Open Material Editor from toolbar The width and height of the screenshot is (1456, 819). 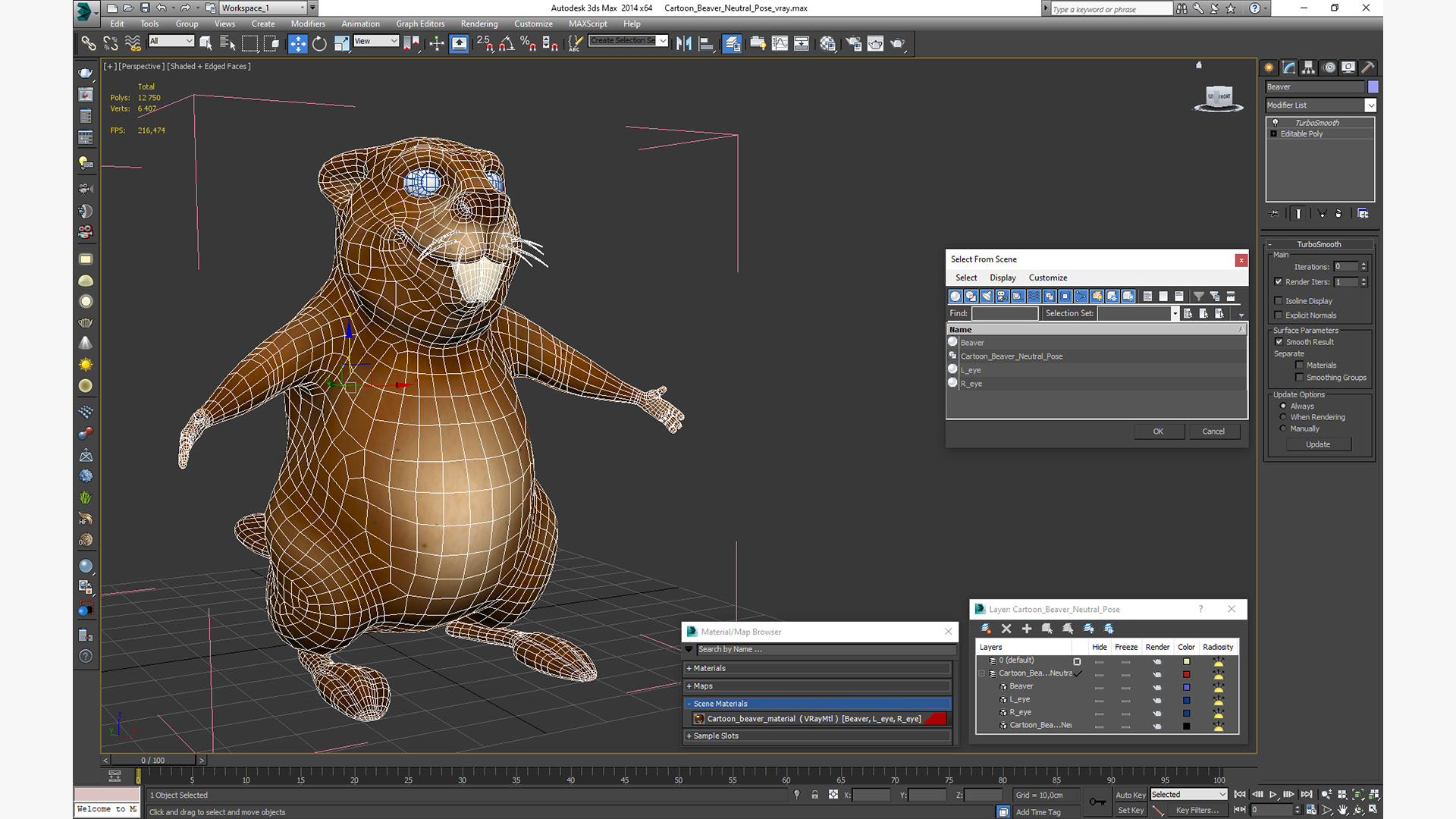tap(827, 43)
